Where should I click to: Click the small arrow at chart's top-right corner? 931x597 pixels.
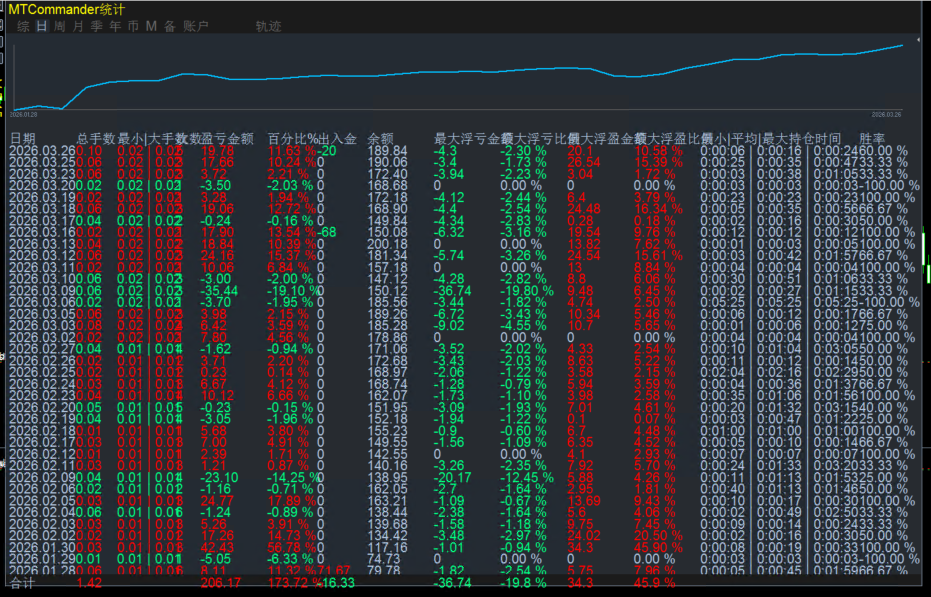918,40
